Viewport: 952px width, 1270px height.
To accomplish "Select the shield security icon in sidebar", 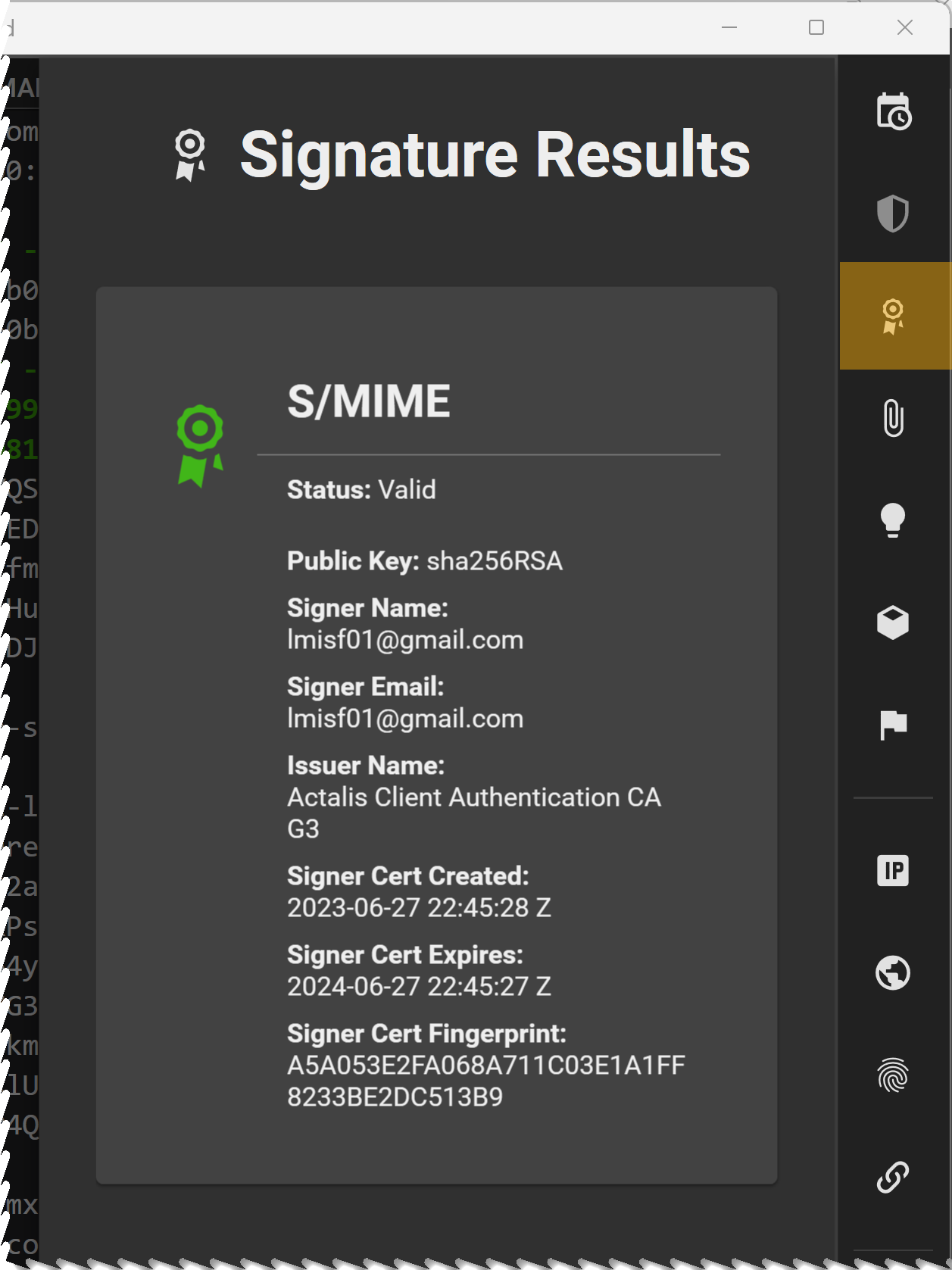I will pos(893,214).
